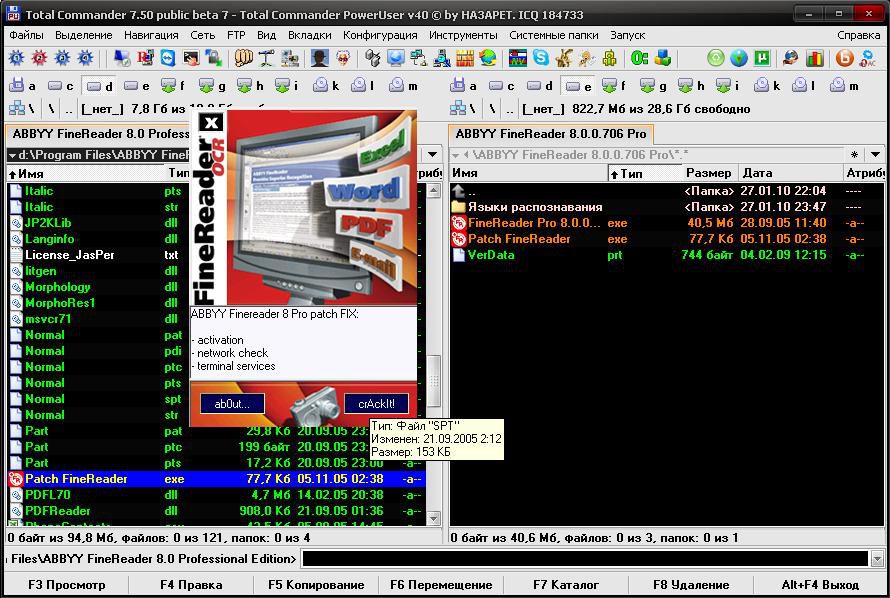This screenshot has width=890, height=598.
Task: Launch TeamViewer from the toolbar
Action: point(168,57)
